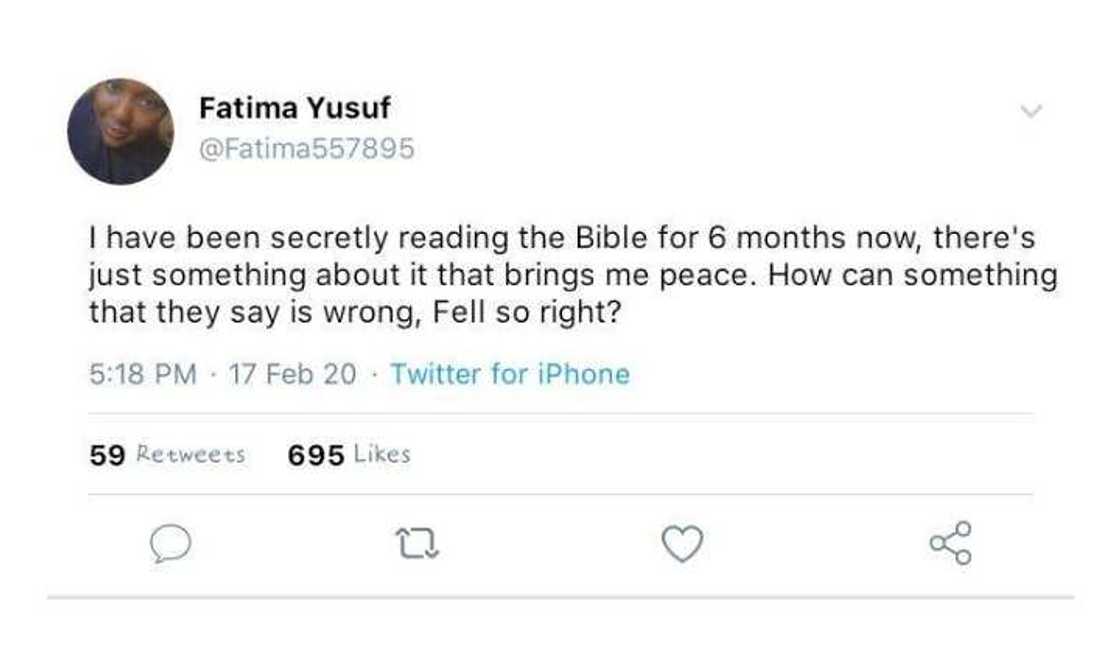
Task: Collapse the tweet actions via the chevron
Action: click(x=1030, y=112)
